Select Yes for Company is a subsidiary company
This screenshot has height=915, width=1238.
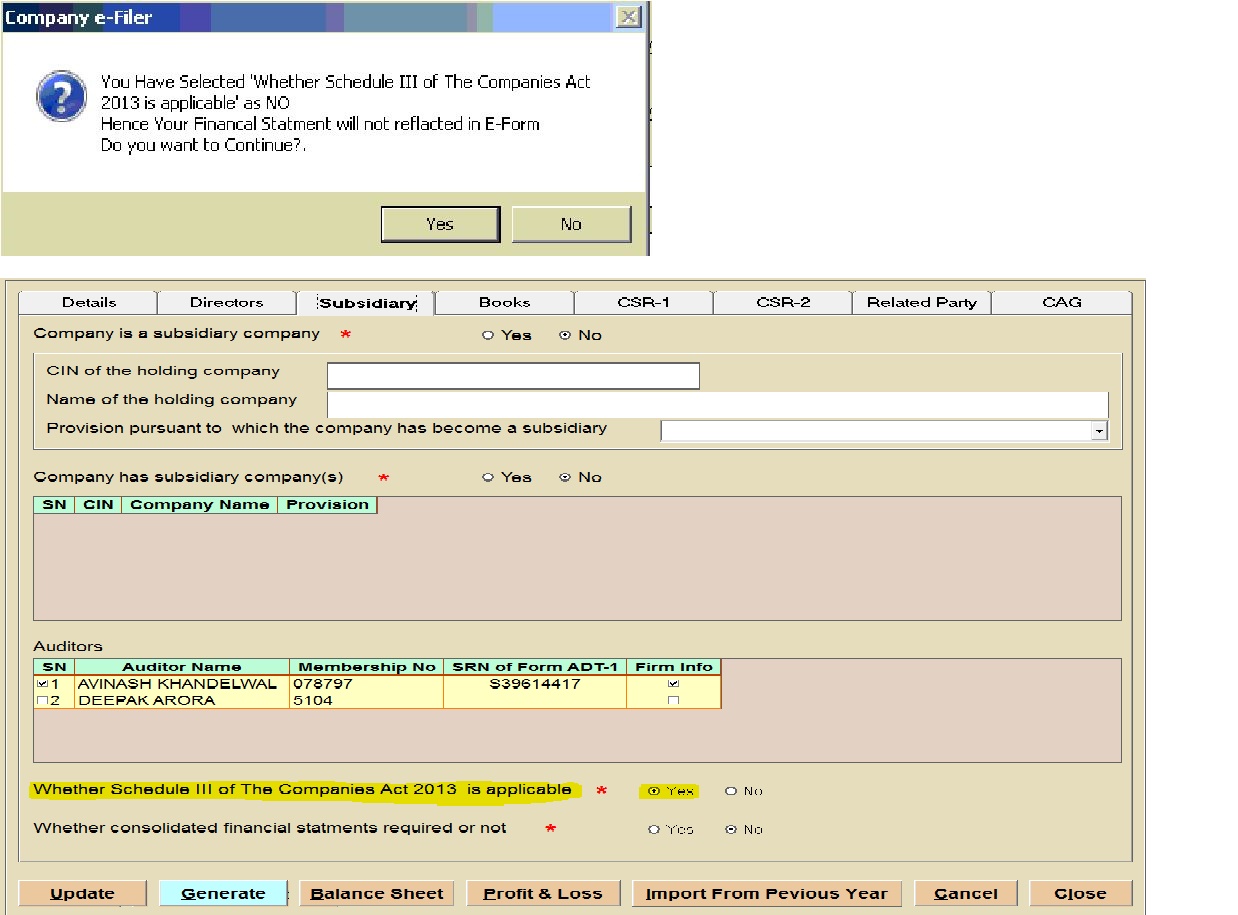489,336
